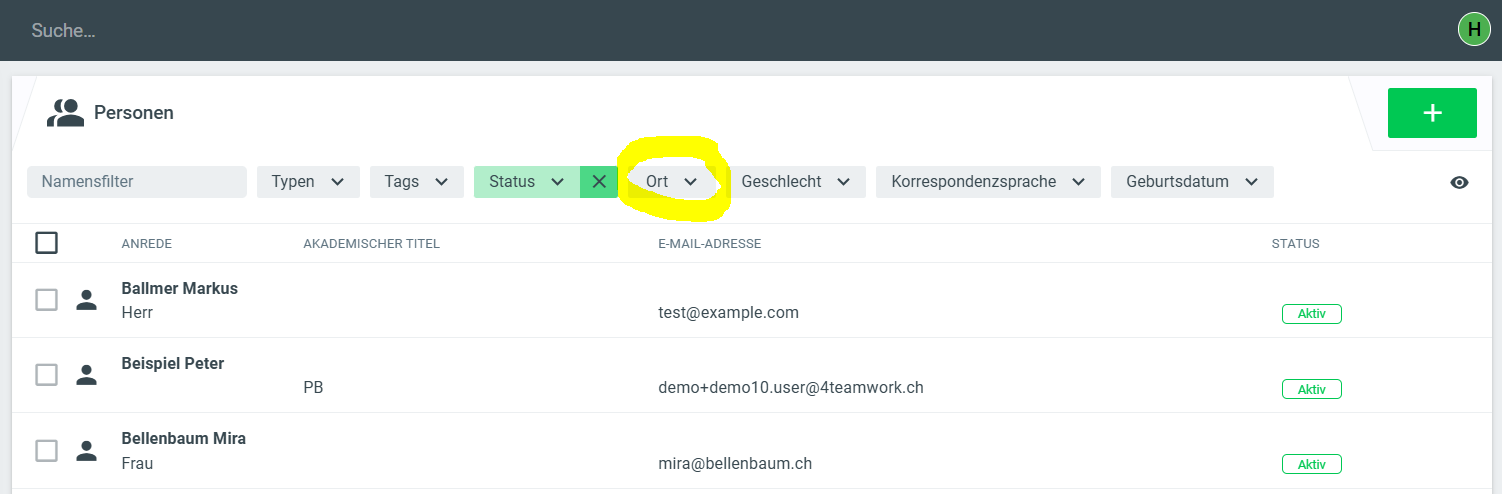Click person icon next to Bellenbaum Mira

87,451
